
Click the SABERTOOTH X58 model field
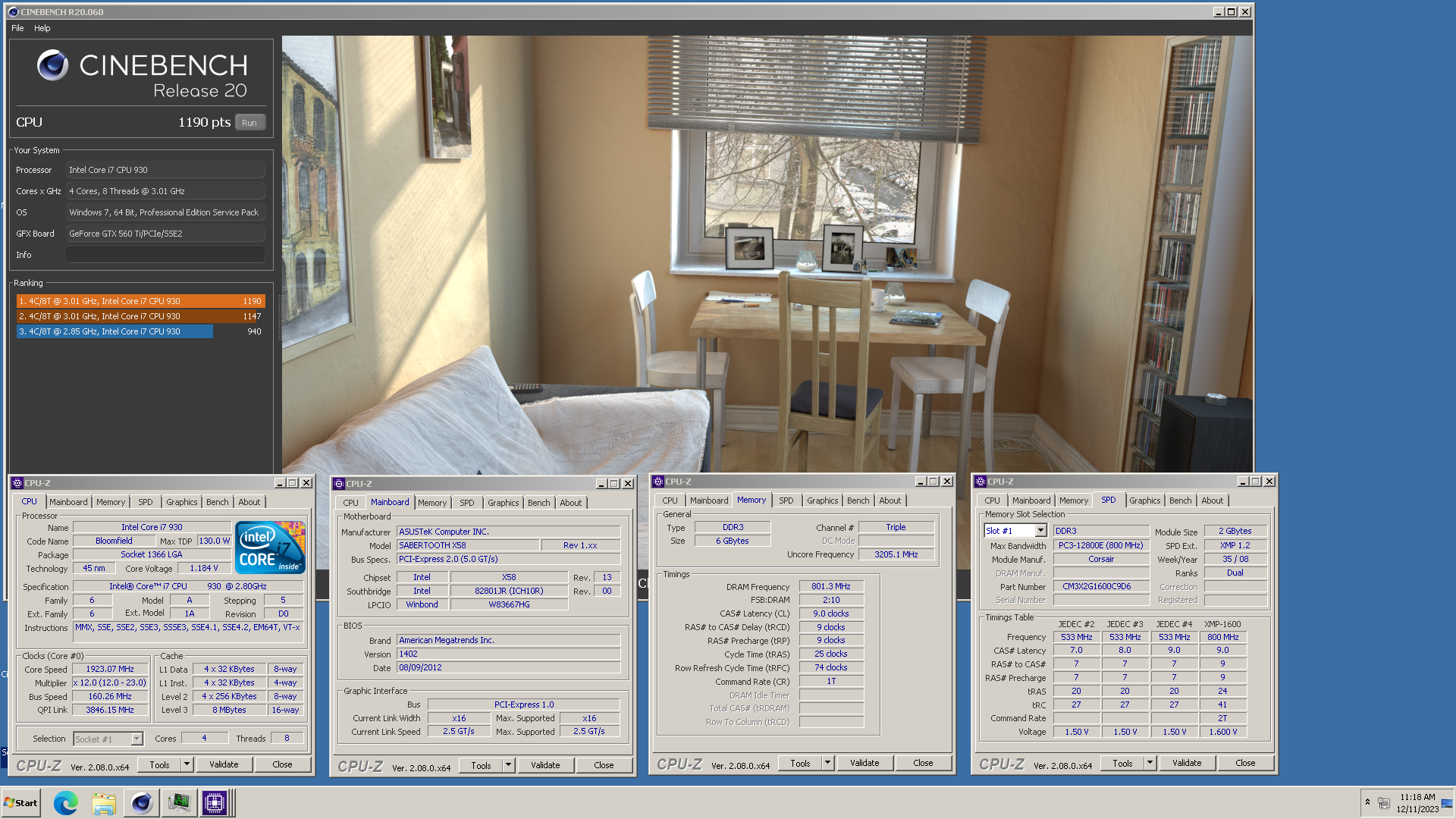[x=467, y=545]
